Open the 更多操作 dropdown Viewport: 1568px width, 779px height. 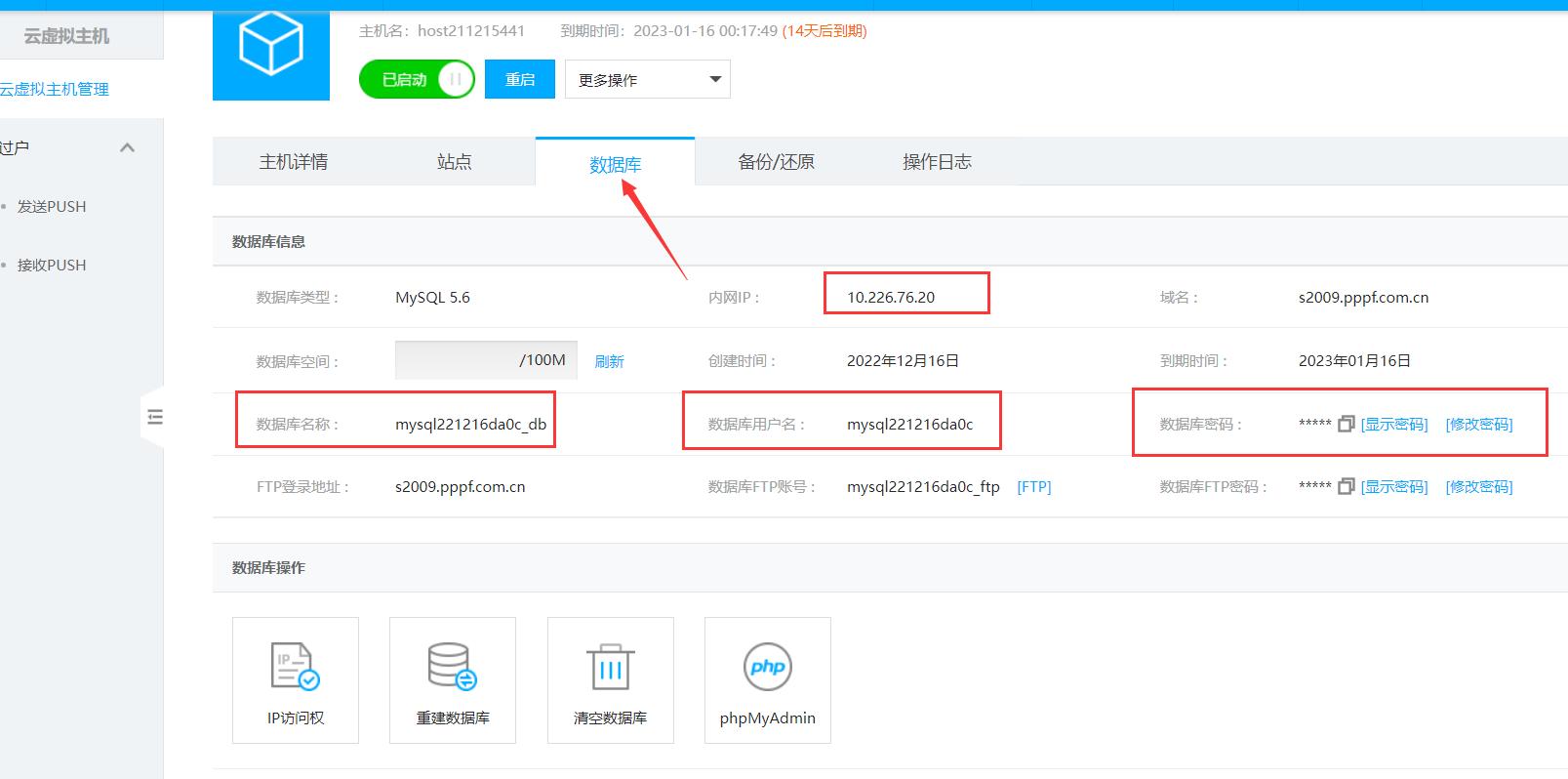point(647,80)
